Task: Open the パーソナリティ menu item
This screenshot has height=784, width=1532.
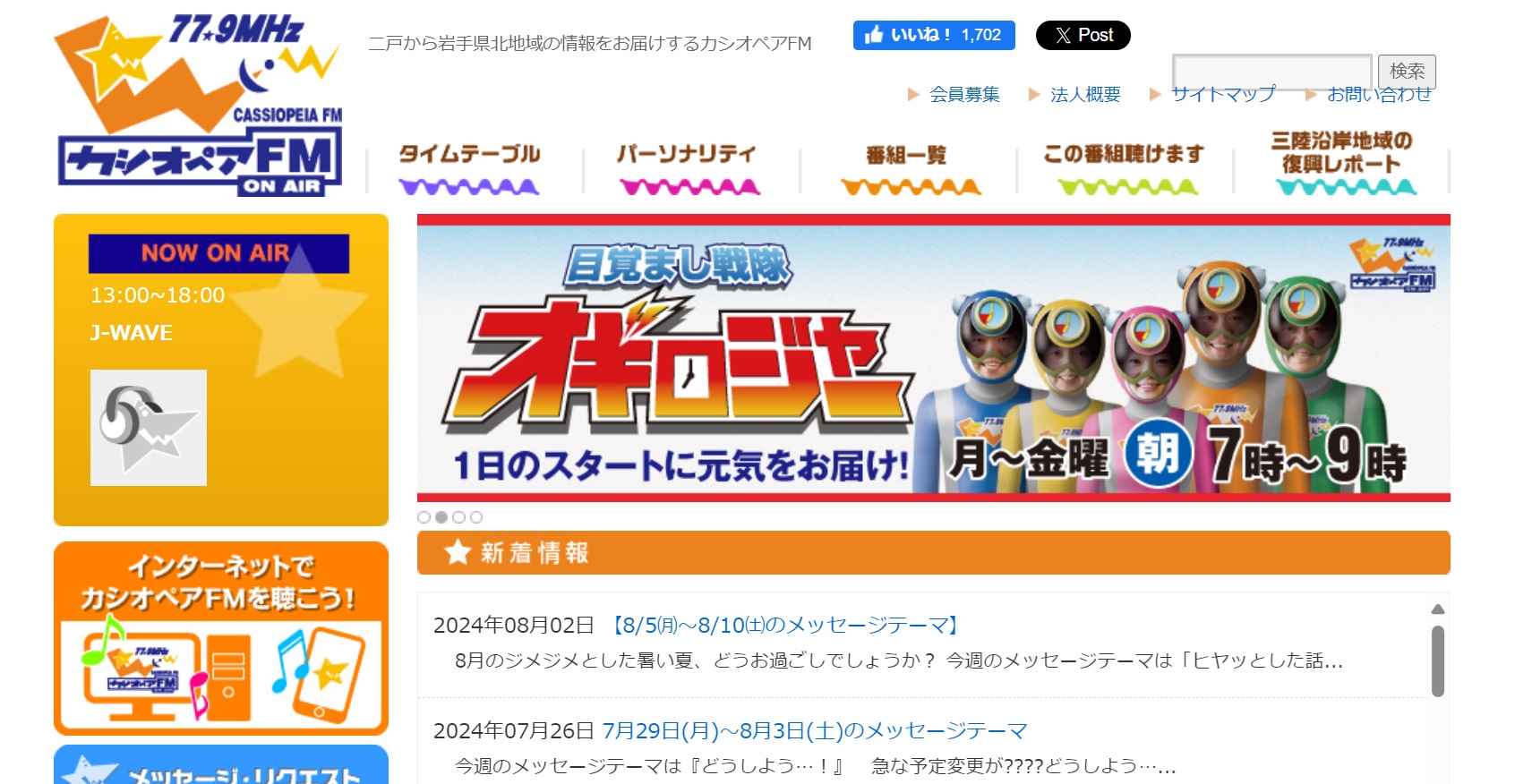Action: (687, 167)
